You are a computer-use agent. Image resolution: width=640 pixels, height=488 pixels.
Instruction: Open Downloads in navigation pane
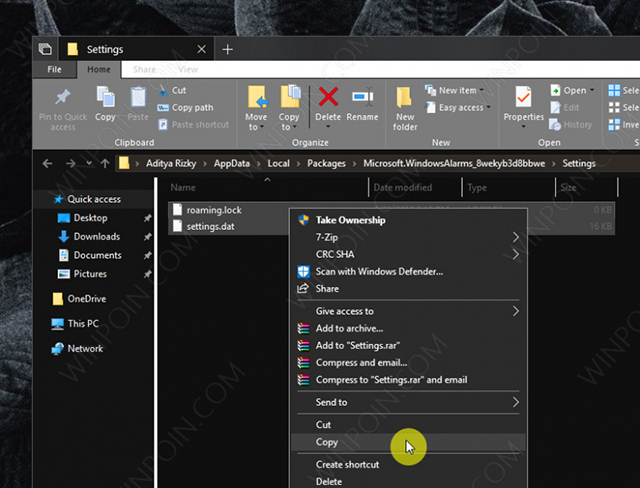pos(97,237)
